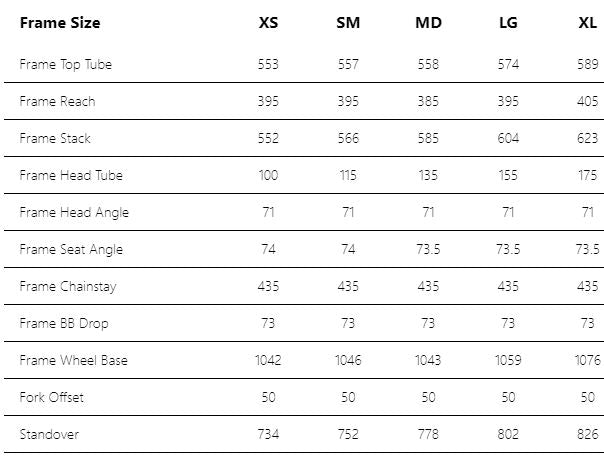
Task: Click the XL Frame Stack value 623
Action: 587,139
